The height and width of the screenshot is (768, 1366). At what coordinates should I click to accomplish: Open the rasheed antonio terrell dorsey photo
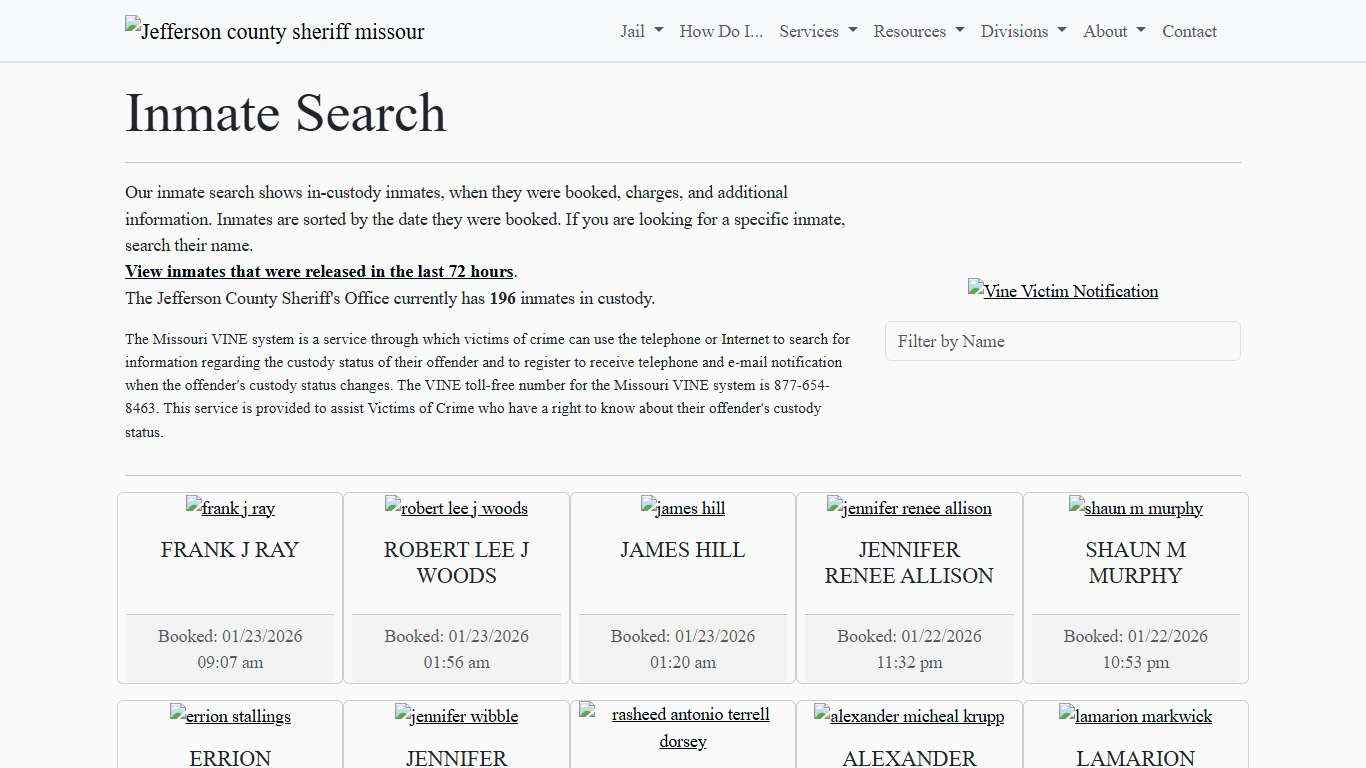pyautogui.click(x=682, y=727)
